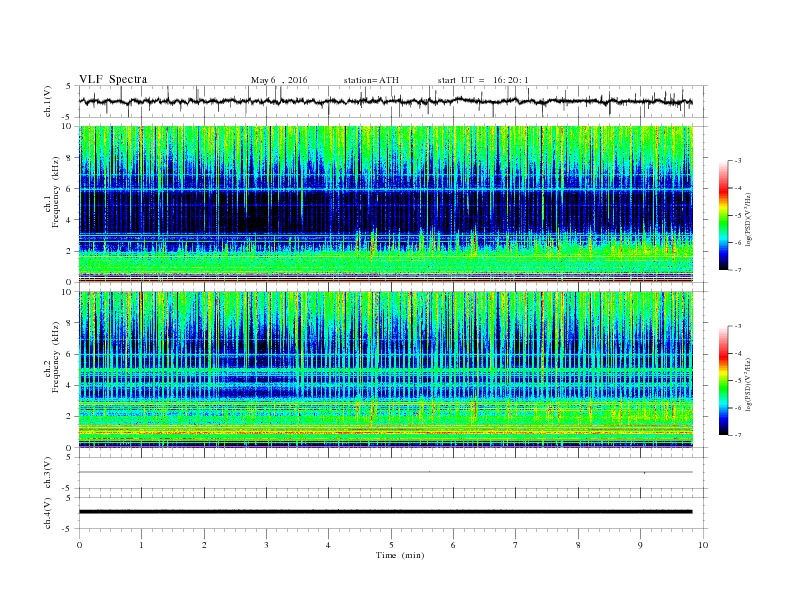Screen dimensions: 792x612
Task: Select the ch.1 color bar "log(PSD)(V²/Hz)" label
Action: coord(748,220)
